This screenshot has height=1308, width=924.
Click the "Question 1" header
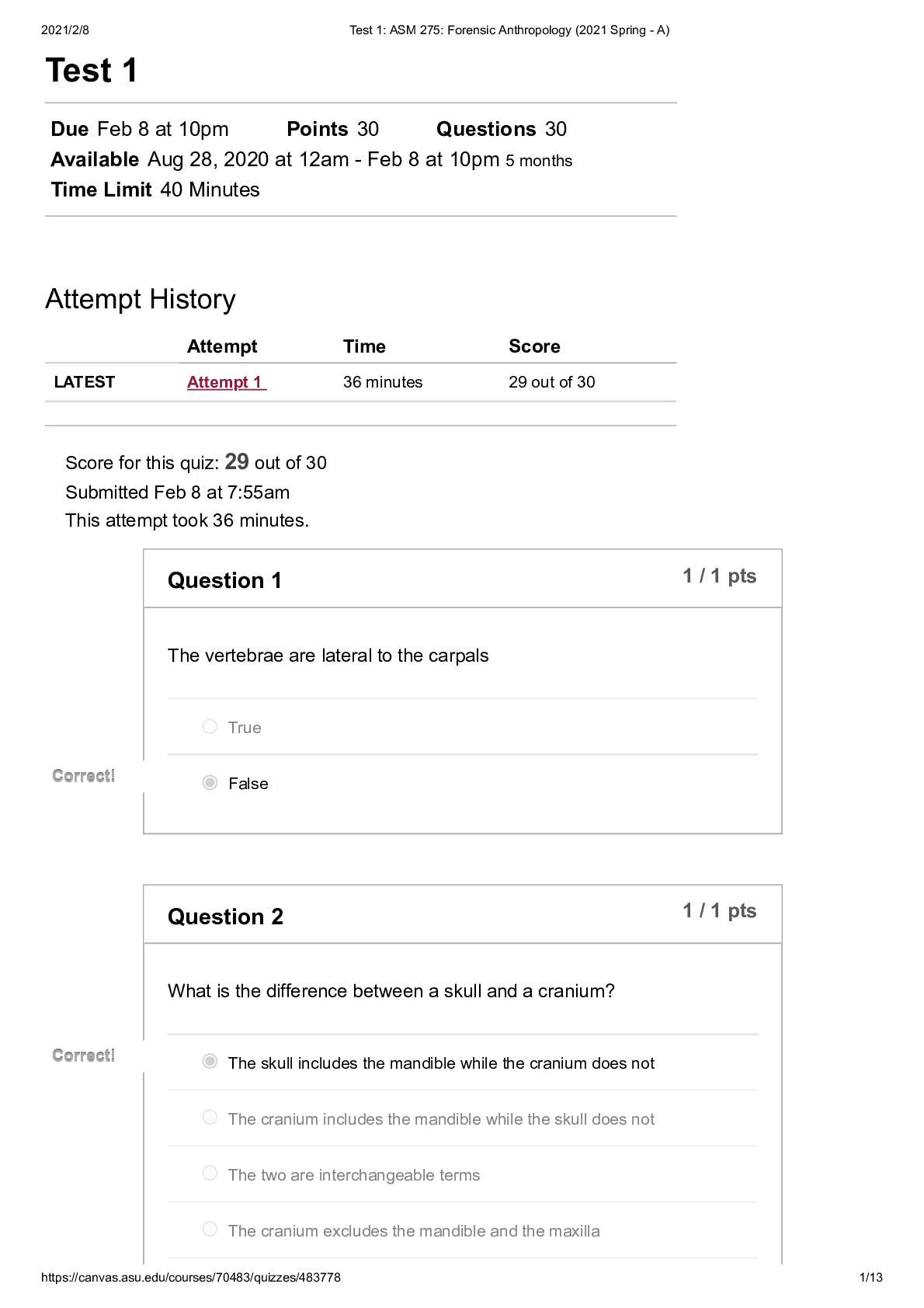click(x=224, y=580)
